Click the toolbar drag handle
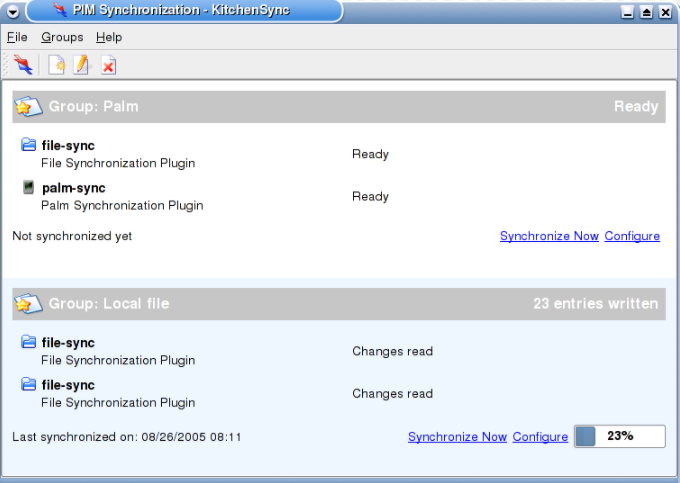The width and height of the screenshot is (680, 483). [5, 65]
